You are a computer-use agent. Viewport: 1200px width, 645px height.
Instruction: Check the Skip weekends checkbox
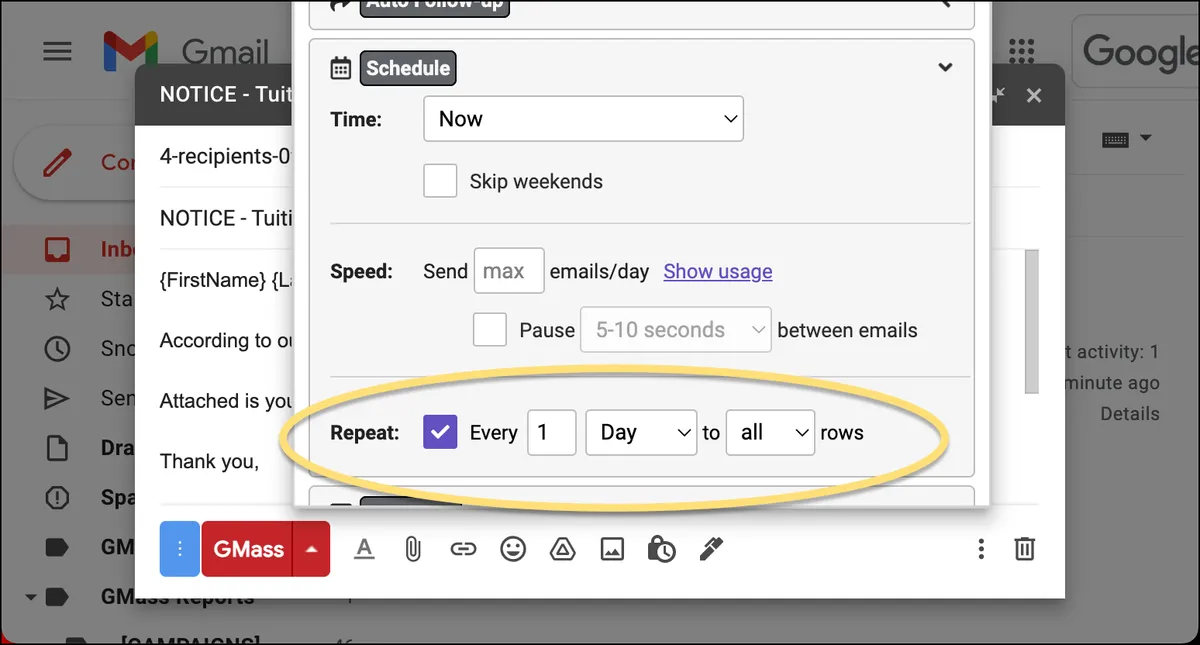440,181
